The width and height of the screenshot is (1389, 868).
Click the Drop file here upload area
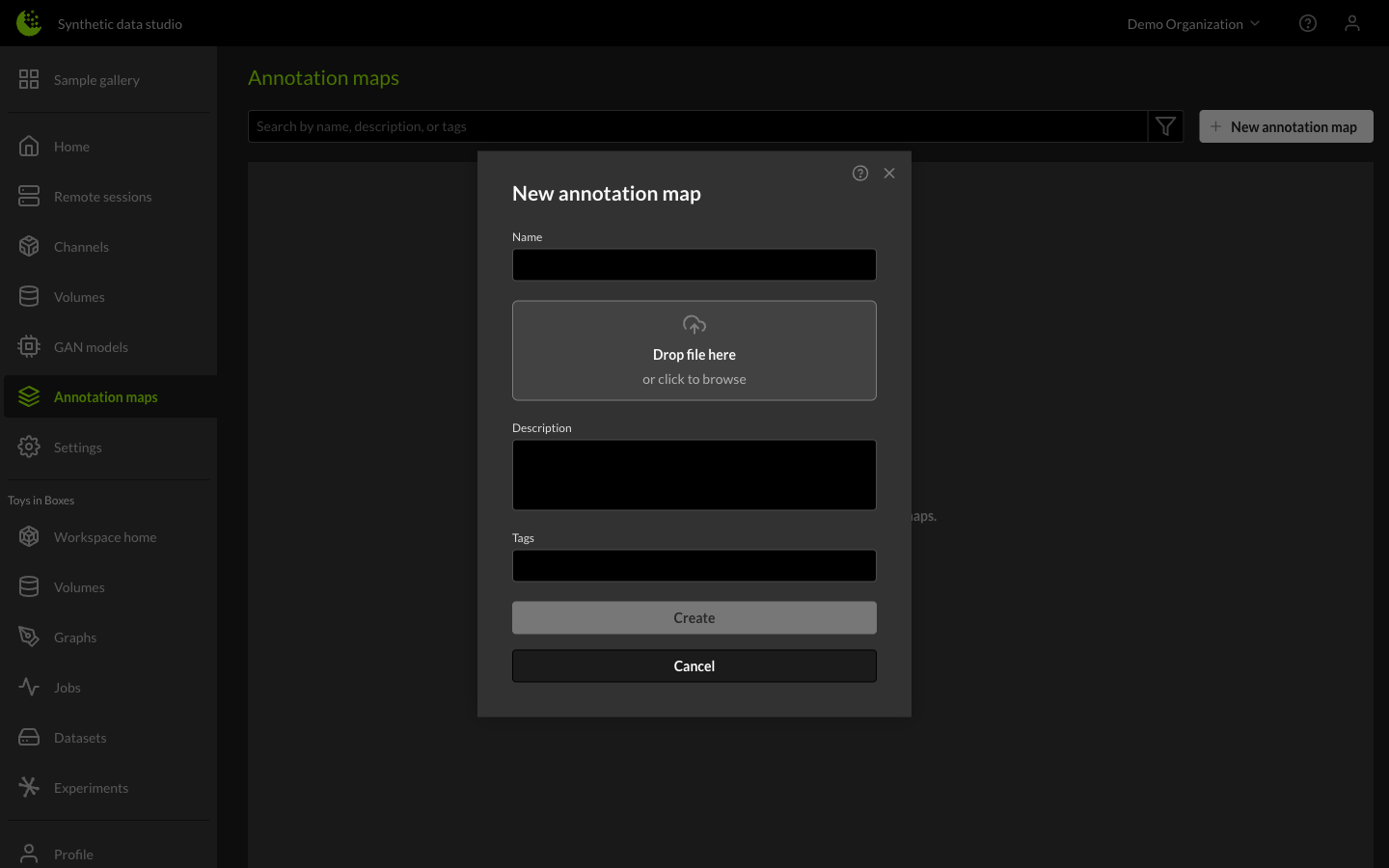point(694,350)
